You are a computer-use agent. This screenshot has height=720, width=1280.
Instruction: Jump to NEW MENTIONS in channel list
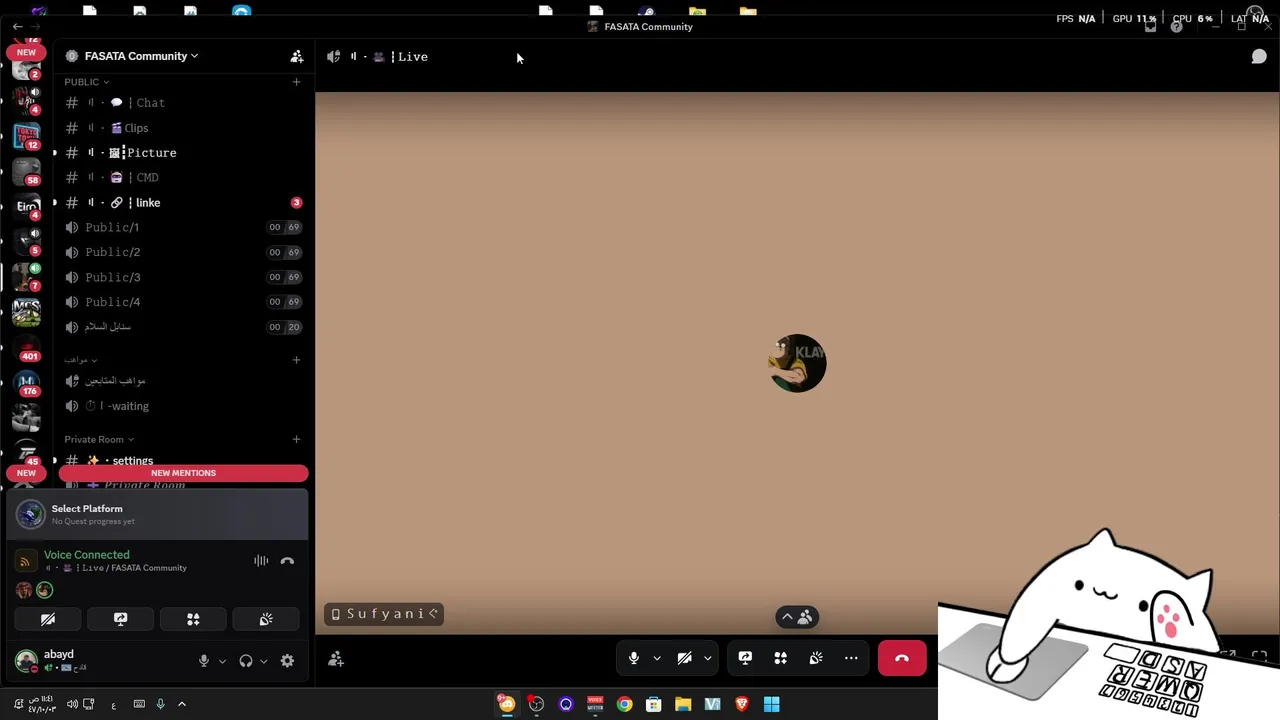click(x=183, y=473)
